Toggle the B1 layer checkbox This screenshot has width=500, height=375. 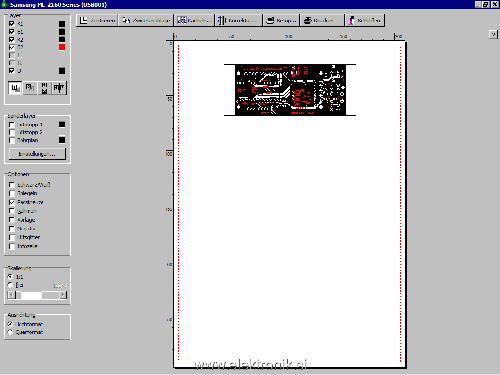[x=12, y=32]
